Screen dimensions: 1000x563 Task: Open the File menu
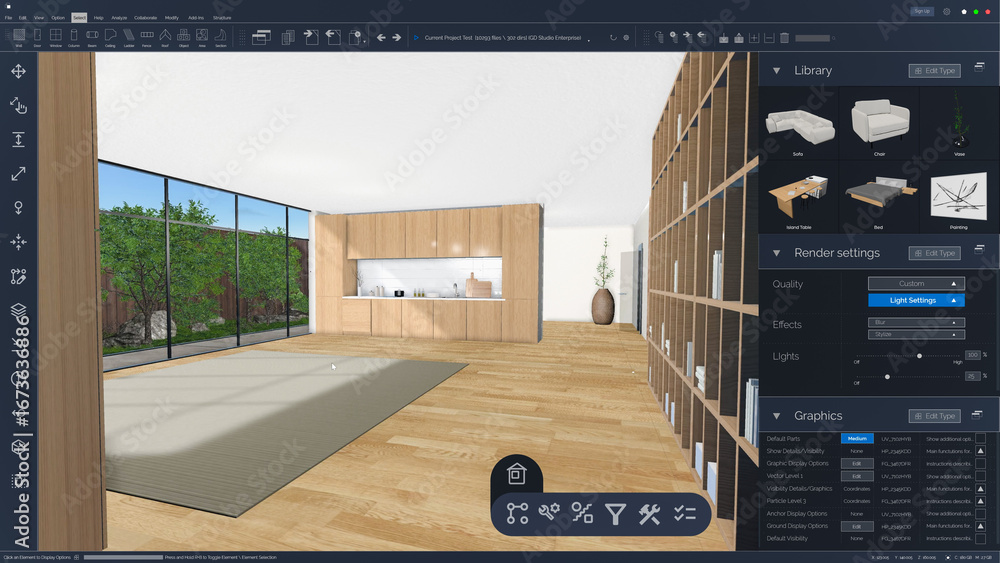[8, 18]
